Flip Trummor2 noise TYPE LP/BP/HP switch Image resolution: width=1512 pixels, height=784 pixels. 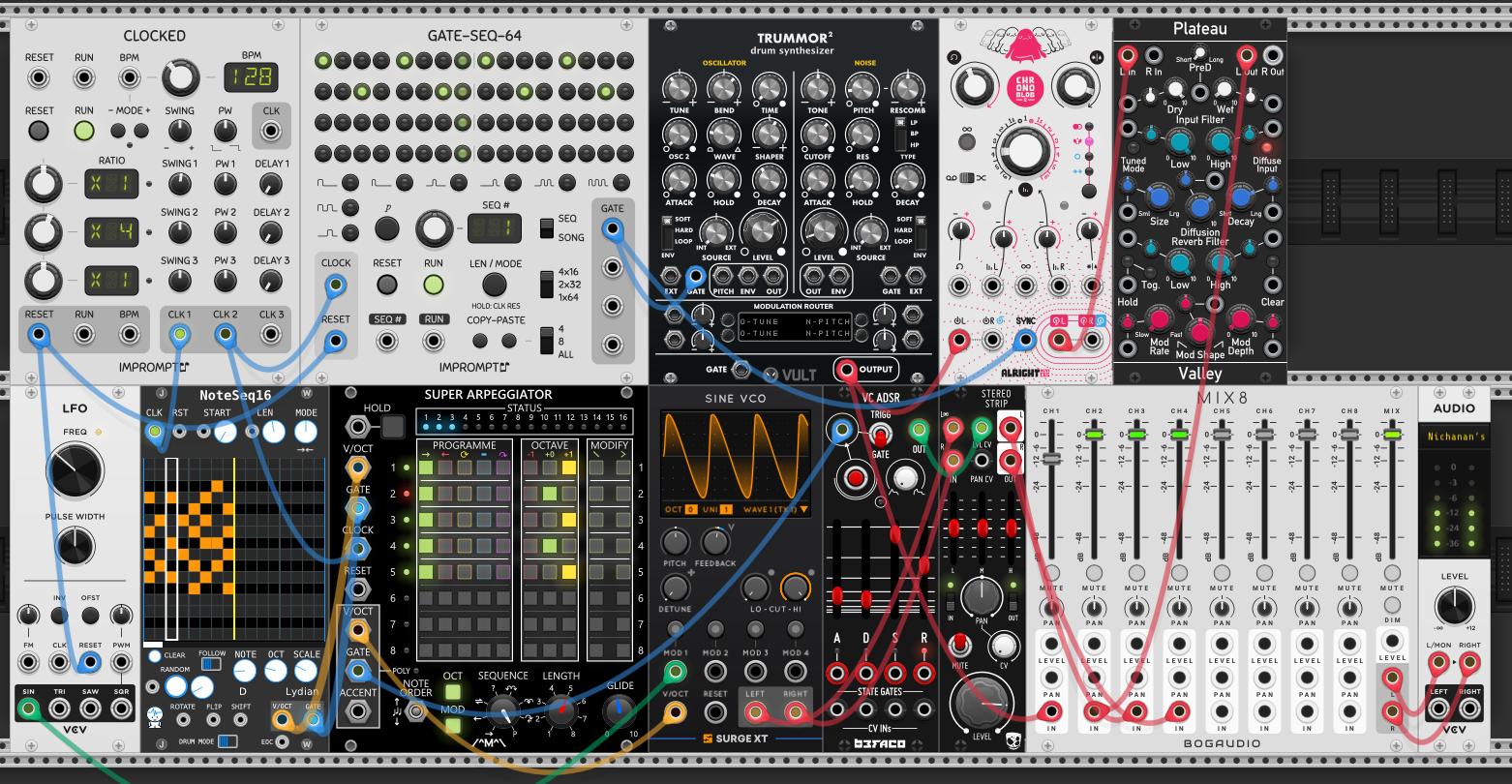click(x=899, y=136)
